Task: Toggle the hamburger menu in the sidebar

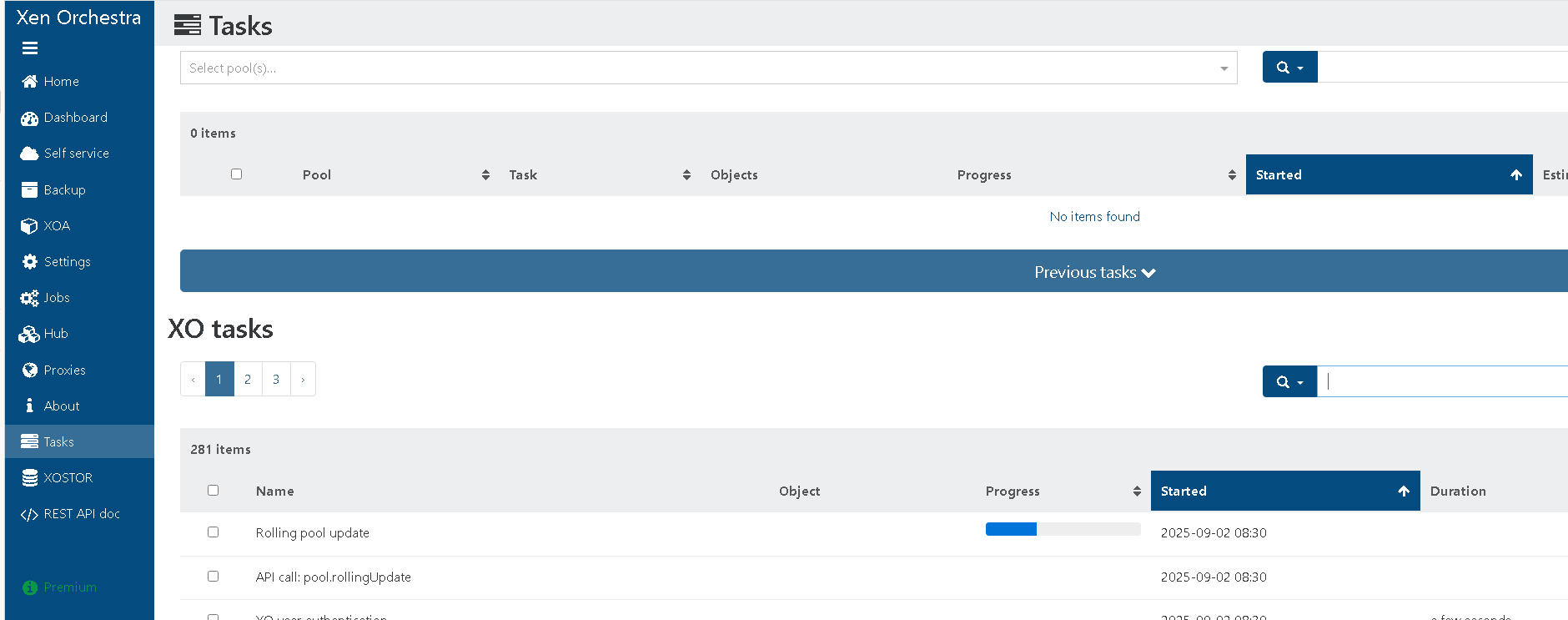Action: (x=30, y=48)
